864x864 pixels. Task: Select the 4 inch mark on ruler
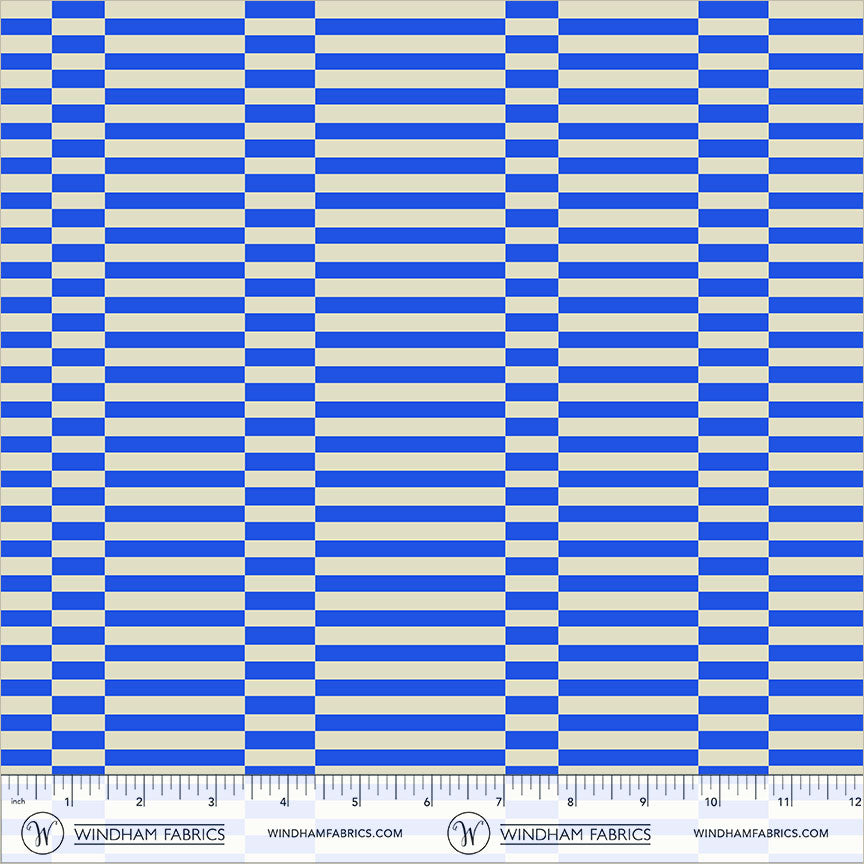(283, 802)
